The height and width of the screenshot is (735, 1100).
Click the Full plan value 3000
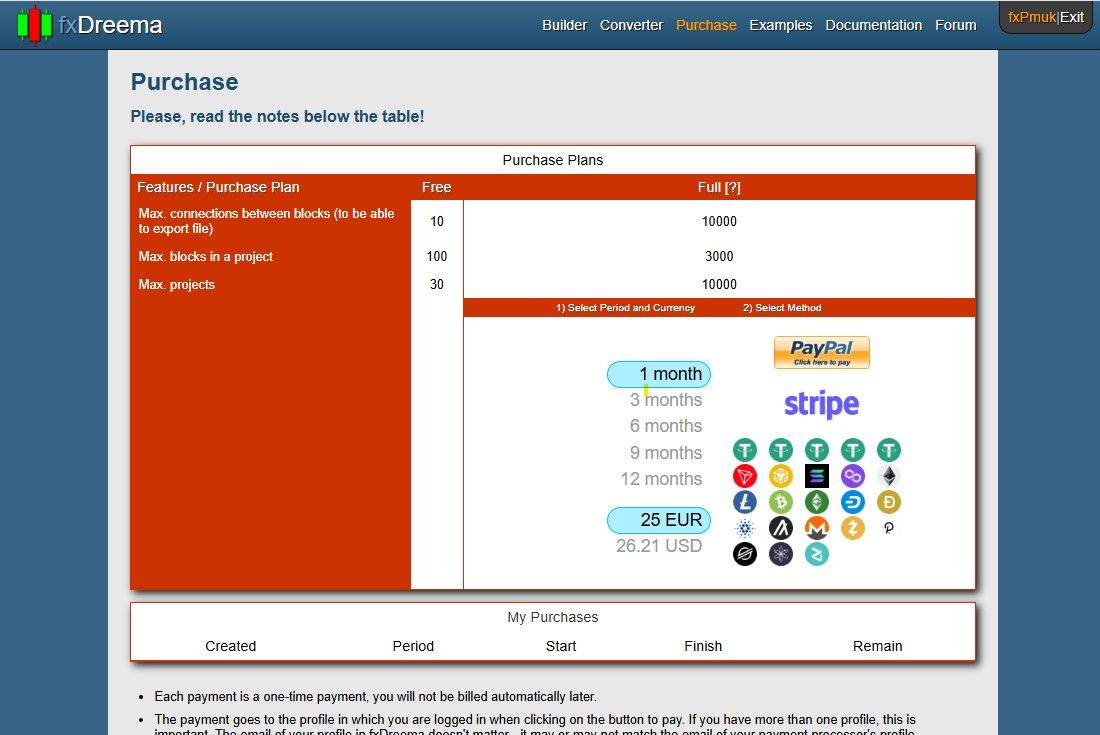point(719,257)
